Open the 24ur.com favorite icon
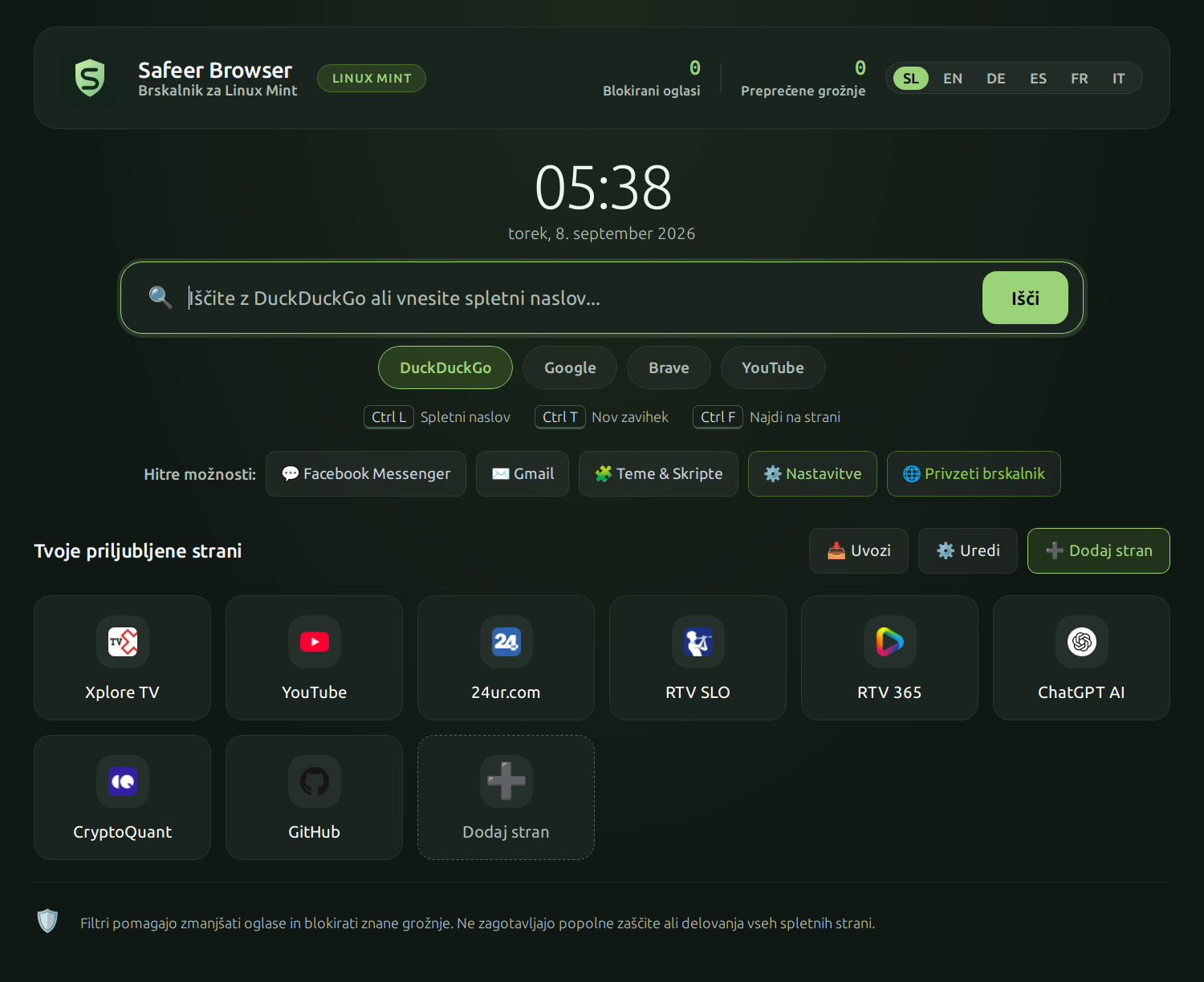The image size is (1204, 982). click(506, 642)
